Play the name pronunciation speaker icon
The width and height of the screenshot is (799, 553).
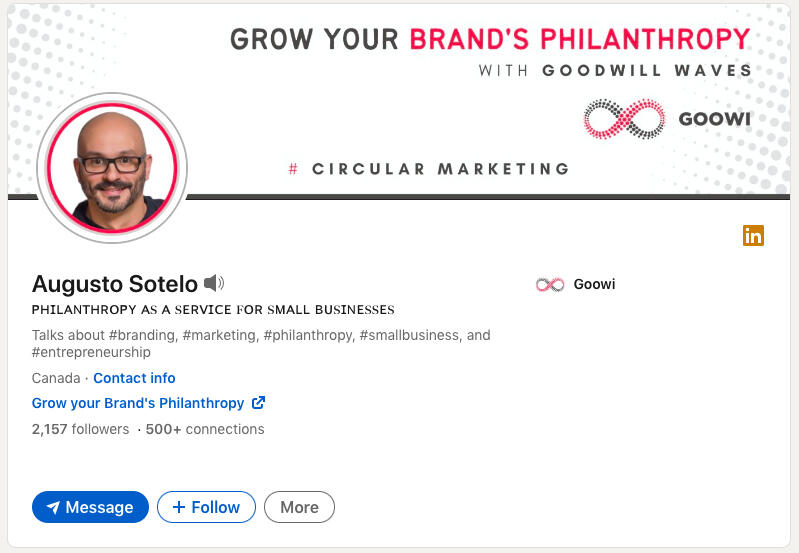214,284
